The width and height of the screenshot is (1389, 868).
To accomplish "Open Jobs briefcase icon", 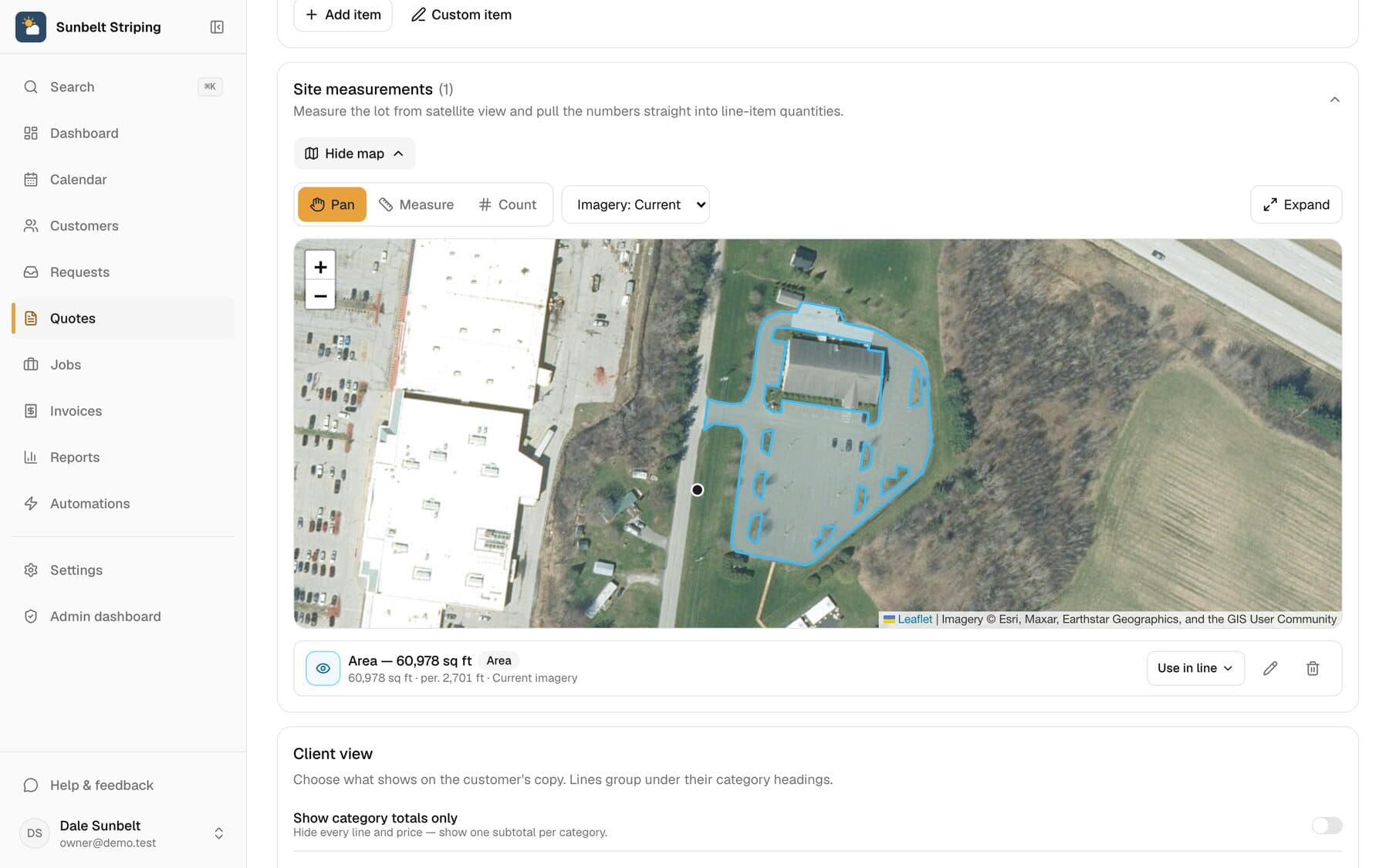I will pos(31,365).
